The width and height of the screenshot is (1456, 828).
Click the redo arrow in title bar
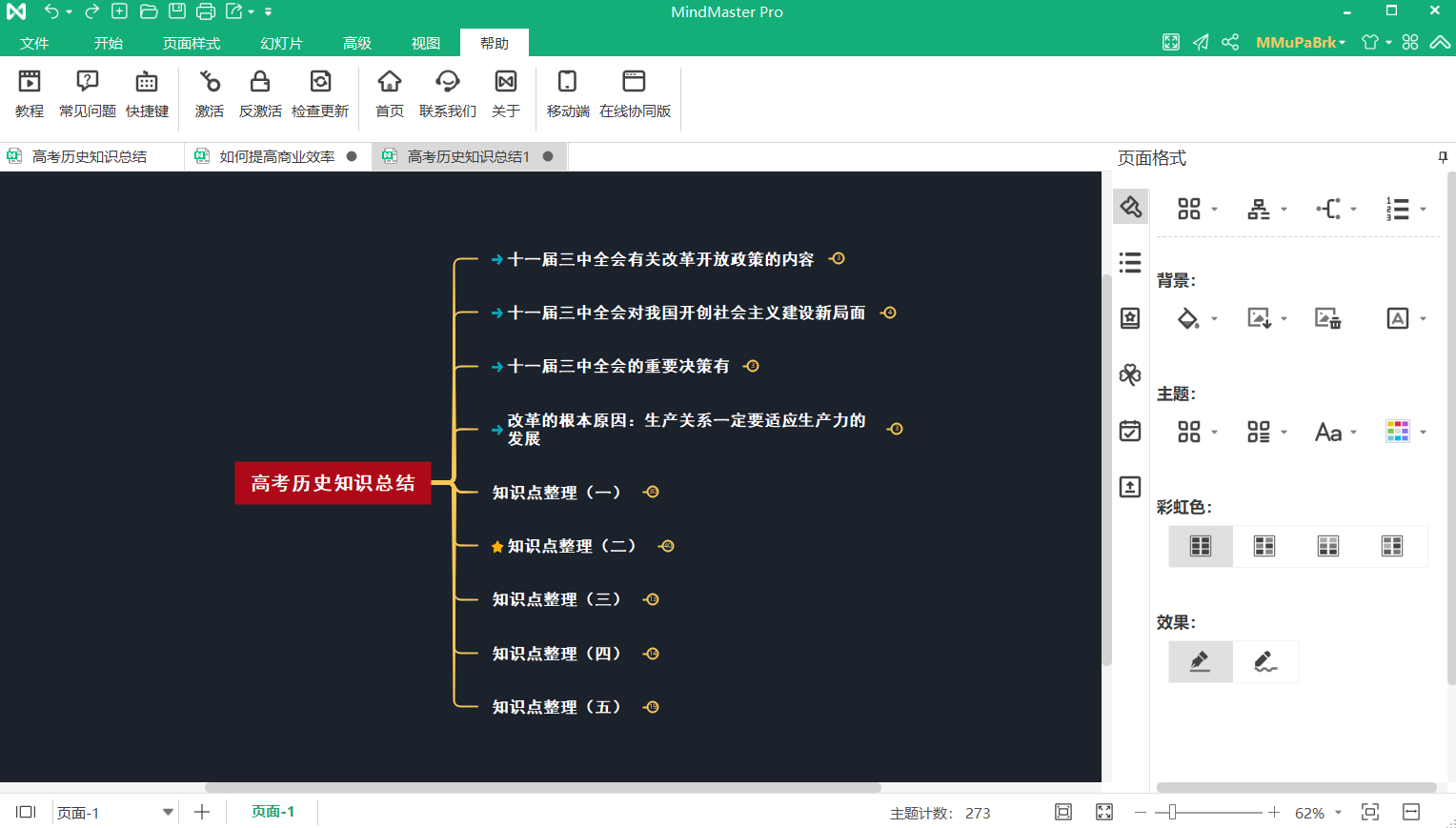point(91,11)
